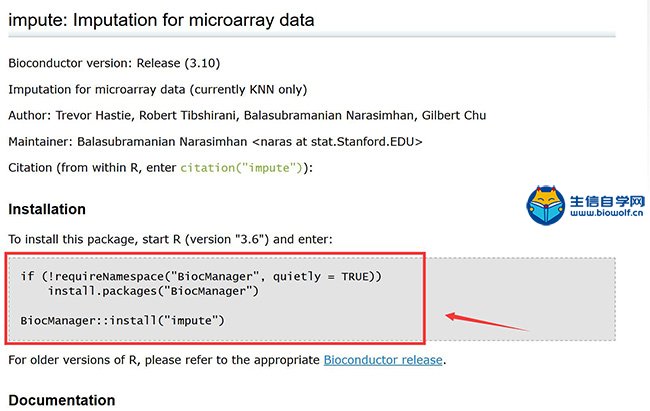Click the empty right part of code box

[x=520, y=299]
